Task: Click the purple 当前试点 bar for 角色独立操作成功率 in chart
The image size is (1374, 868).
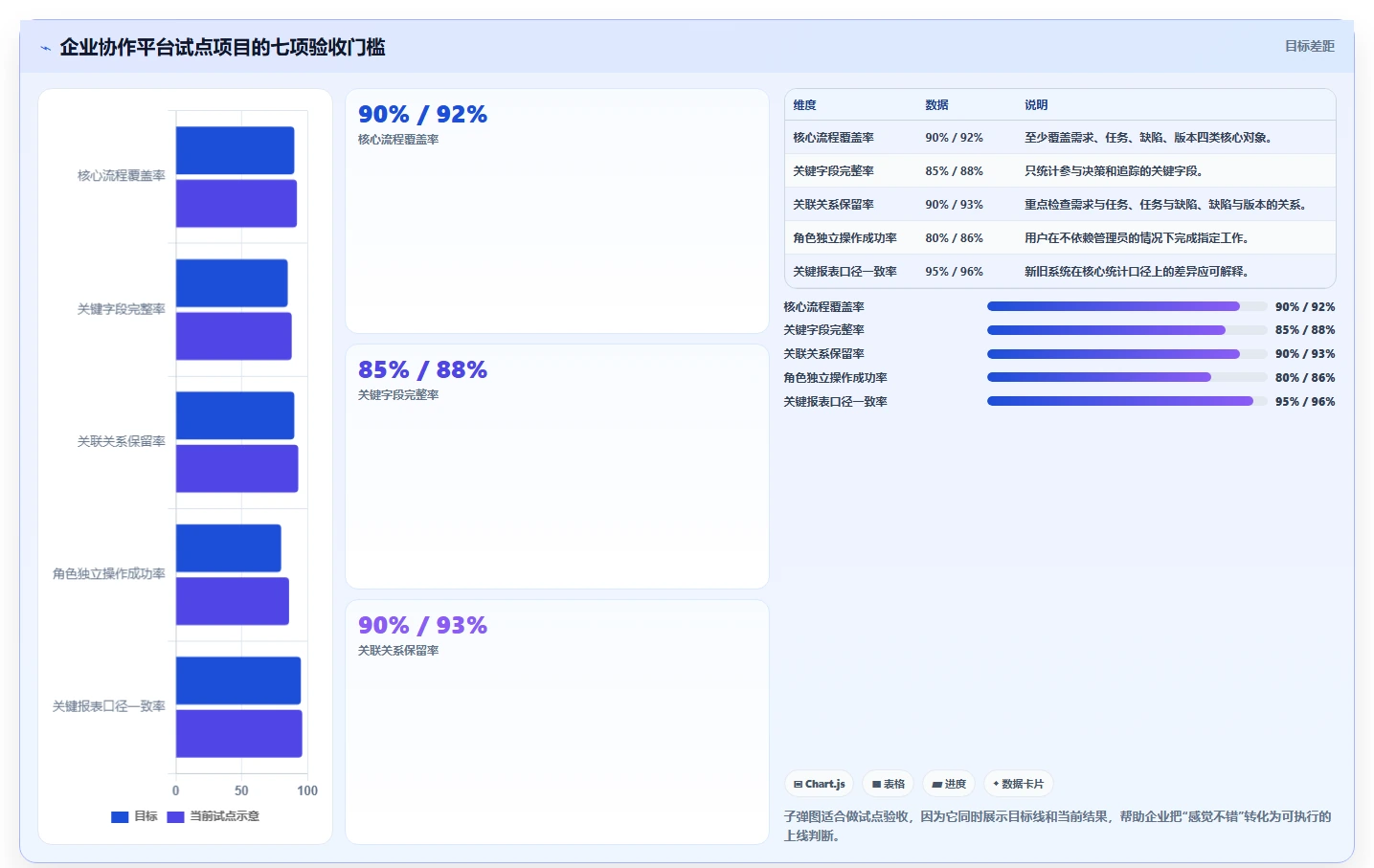Action: (233, 601)
